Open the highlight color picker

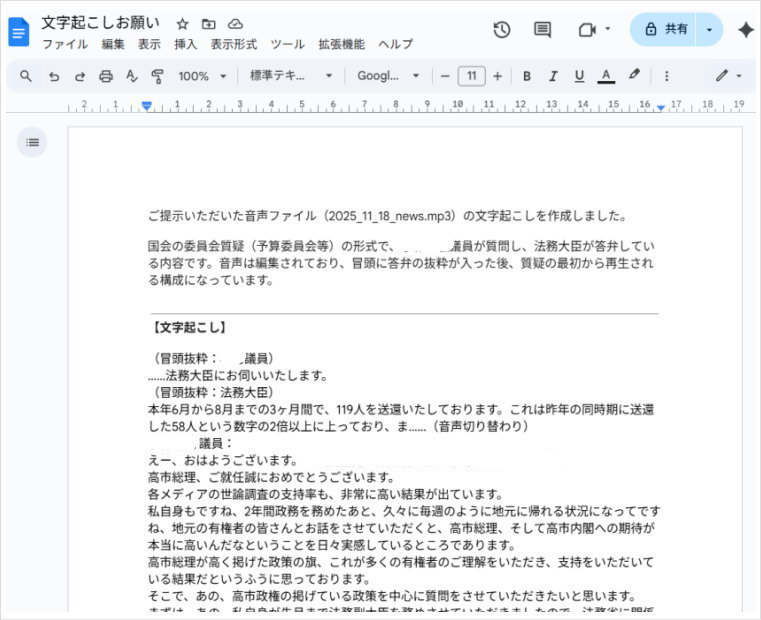pos(633,76)
